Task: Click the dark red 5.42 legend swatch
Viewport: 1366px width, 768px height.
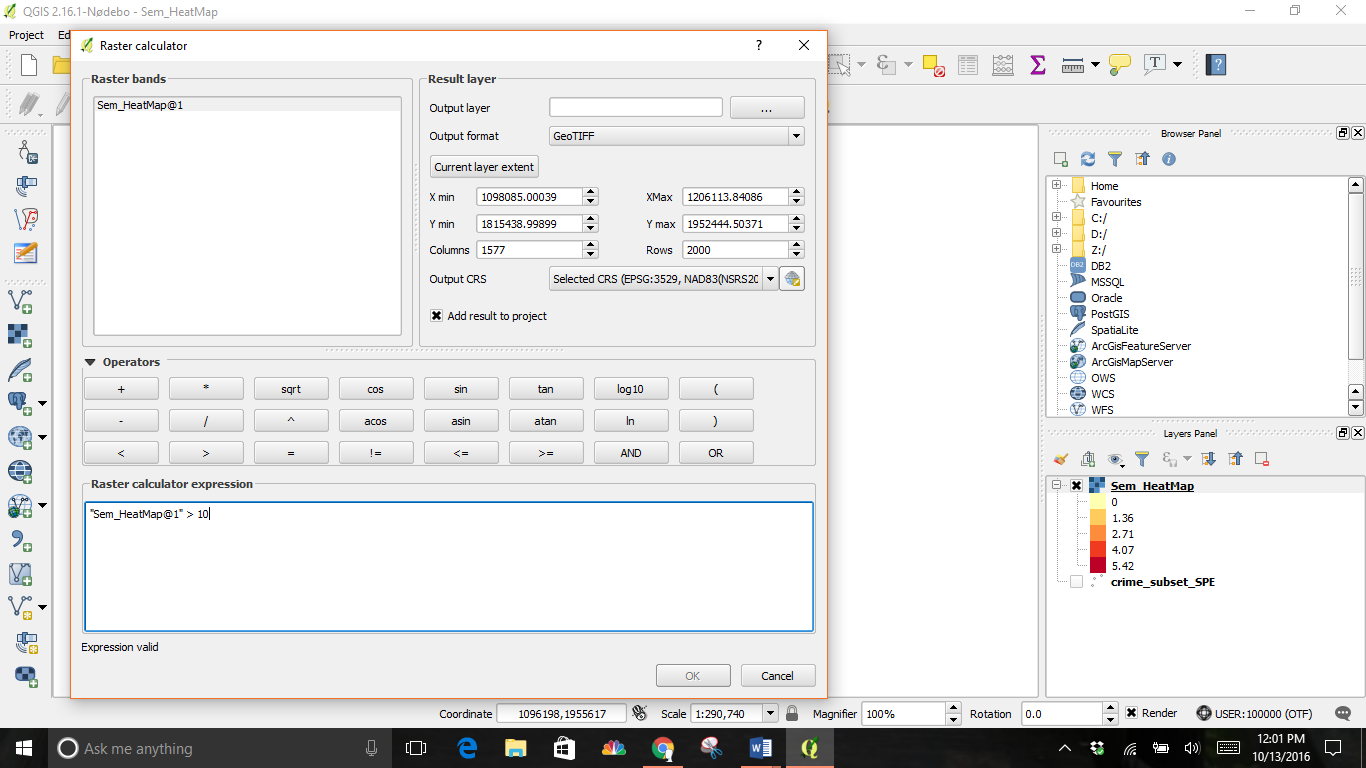Action: pyautogui.click(x=1098, y=566)
